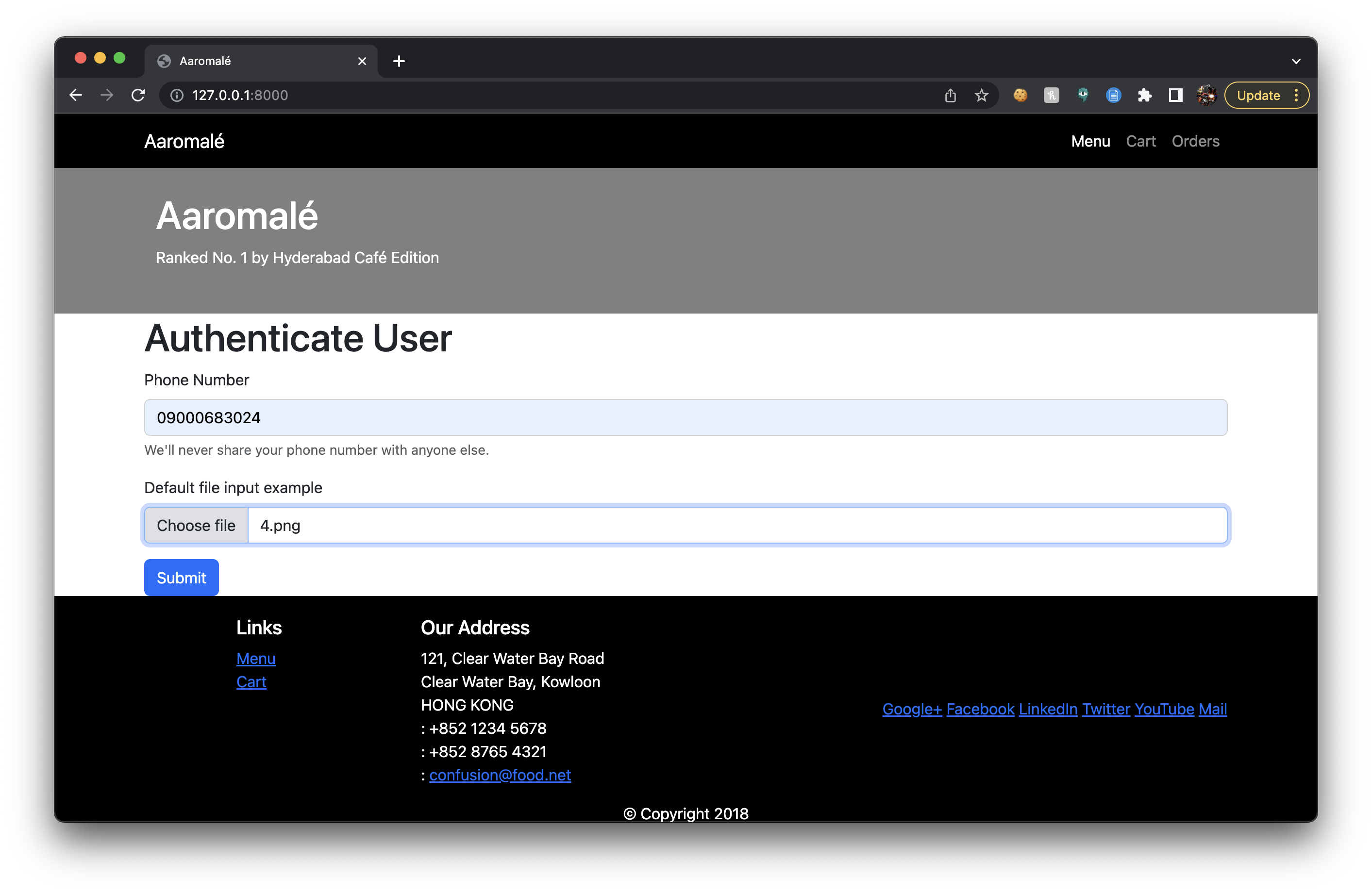
Task: Click the Phone Number label
Action: (x=197, y=380)
